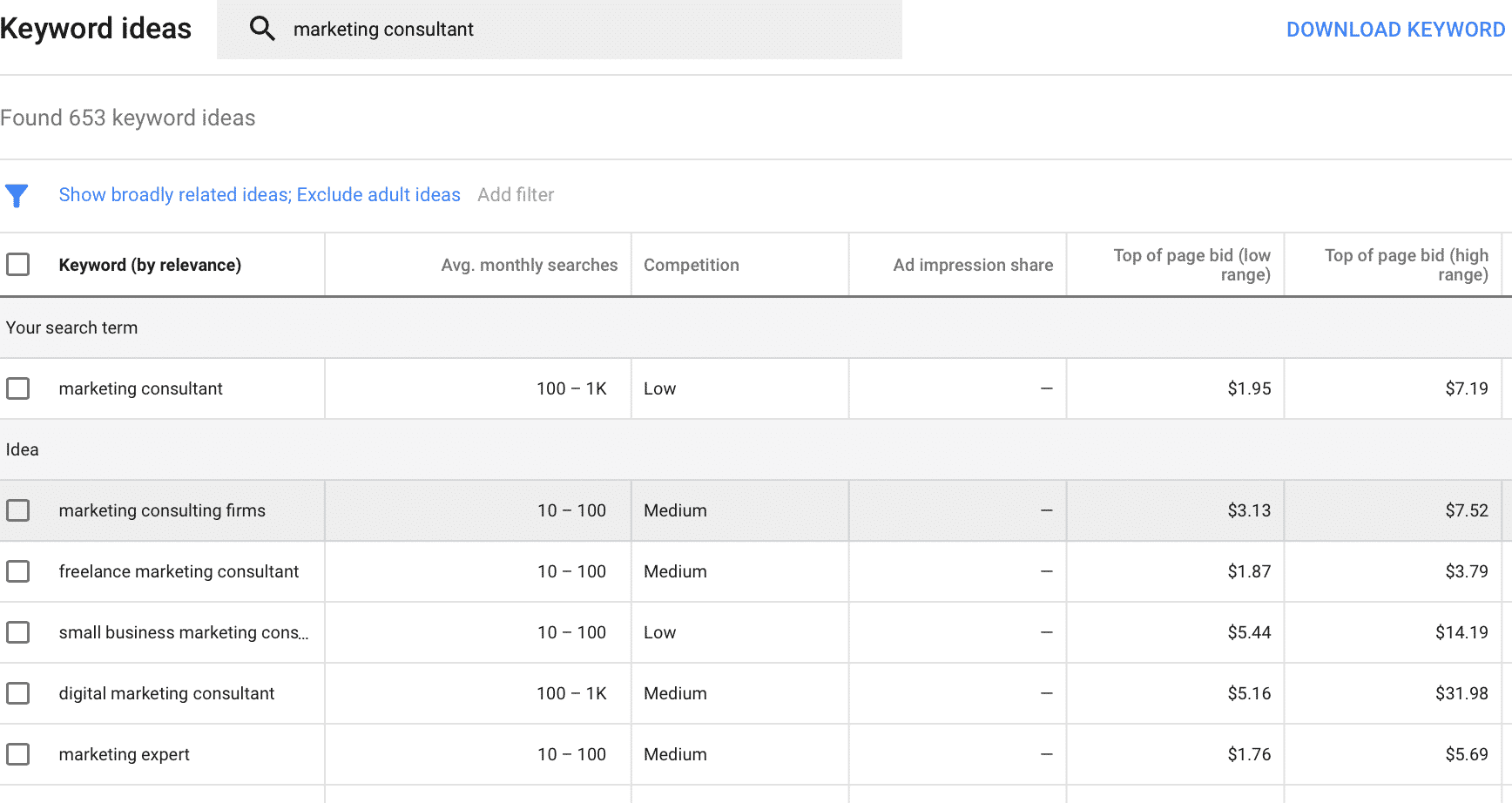
Task: Click Add filter
Action: tap(516, 195)
